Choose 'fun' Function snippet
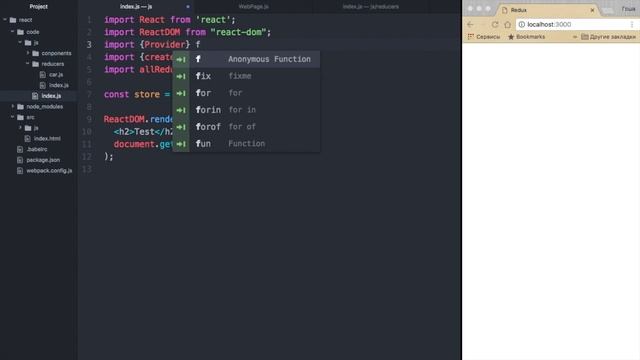The image size is (640, 360). click(x=246, y=144)
